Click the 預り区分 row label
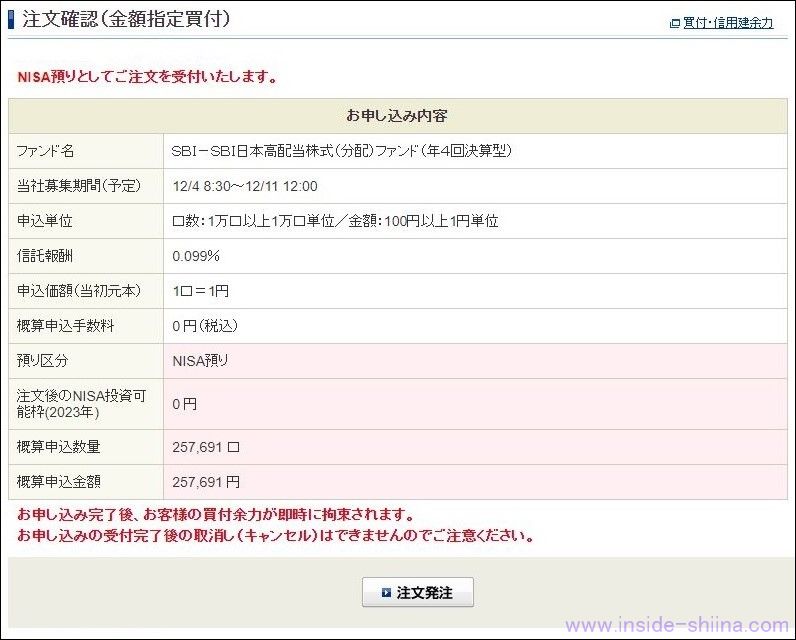Image resolution: width=796 pixels, height=640 pixels. 42,361
